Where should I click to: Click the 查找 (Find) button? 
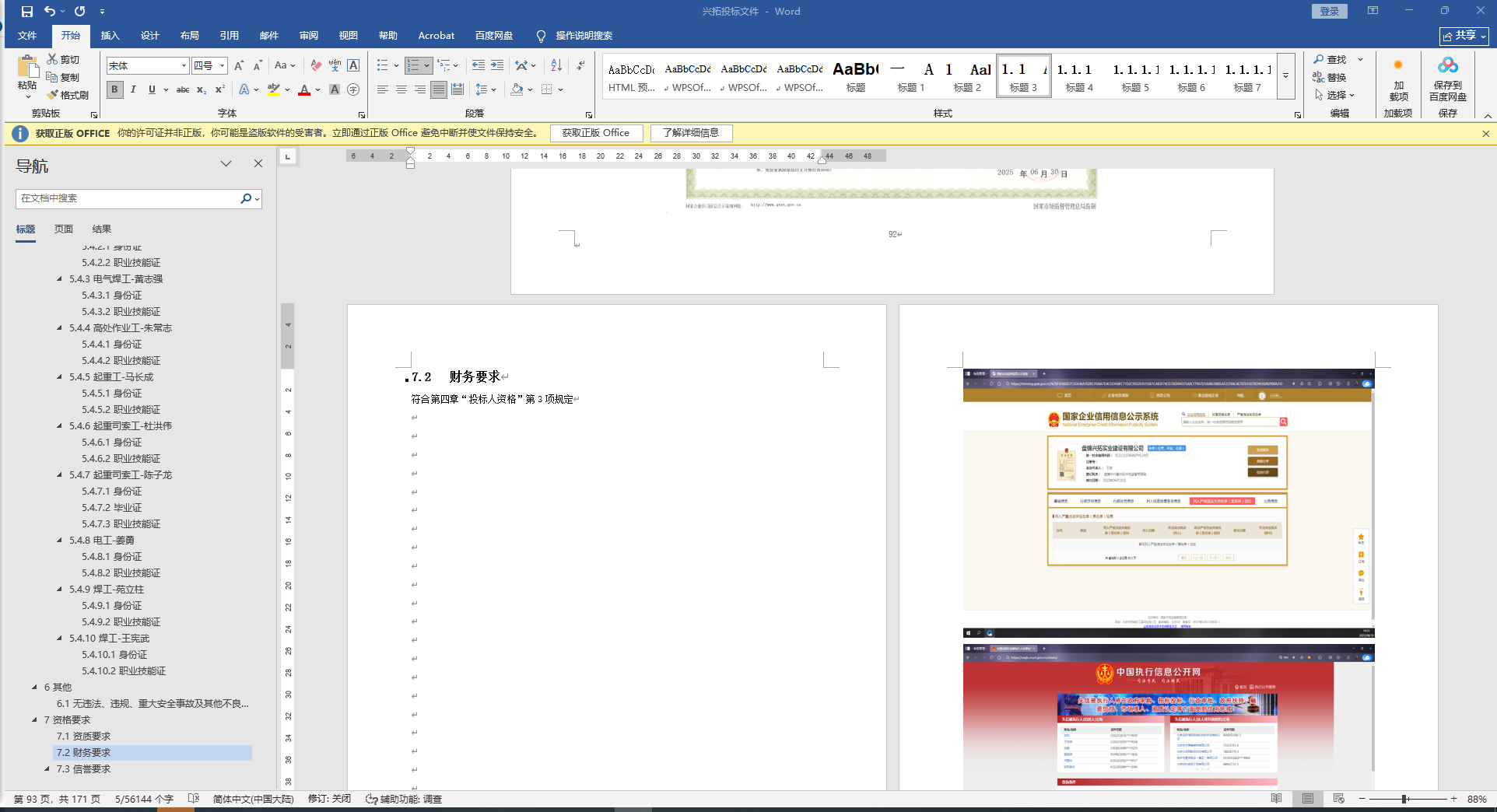[x=1330, y=59]
